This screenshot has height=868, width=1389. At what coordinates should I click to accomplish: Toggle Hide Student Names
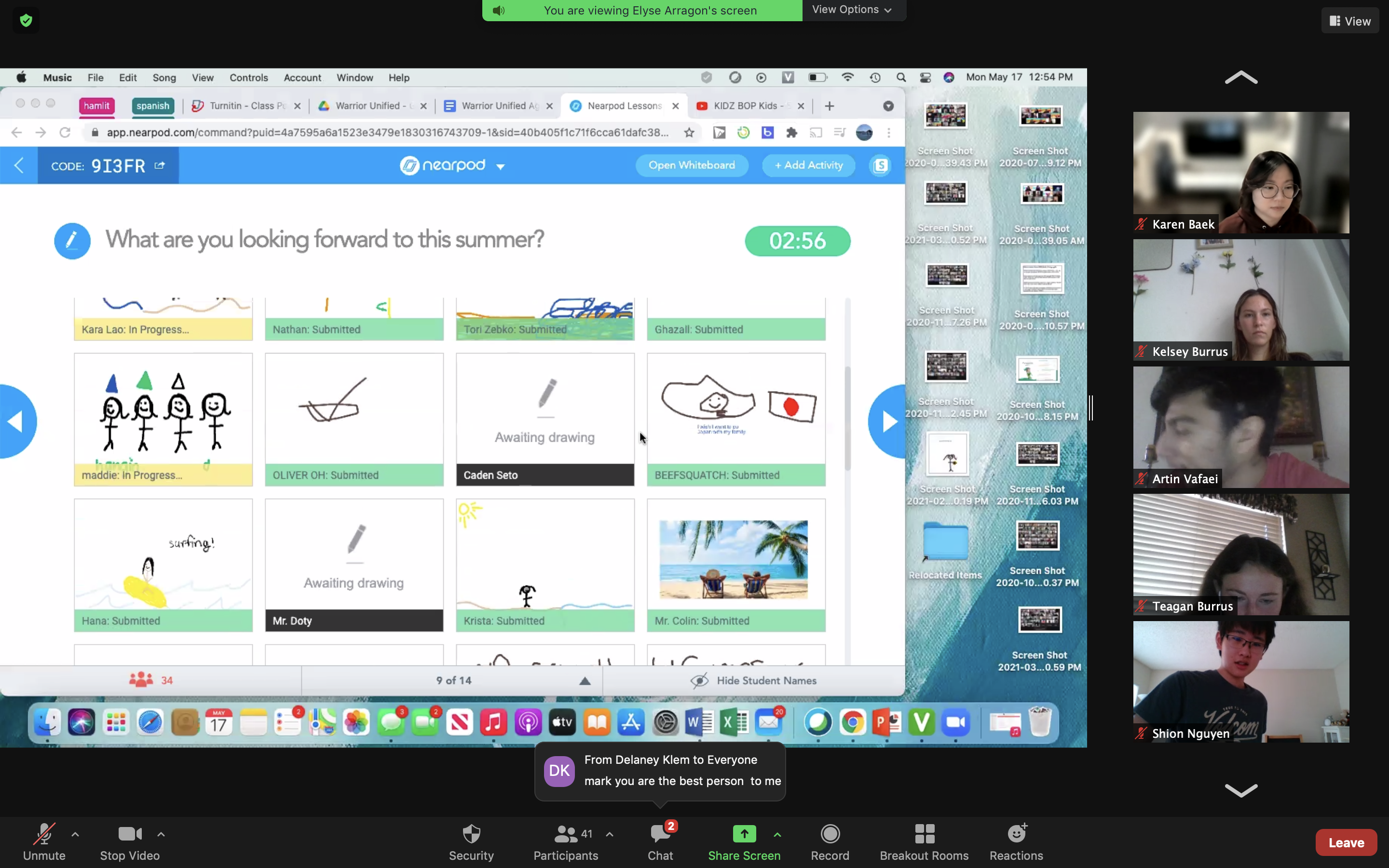click(x=754, y=680)
